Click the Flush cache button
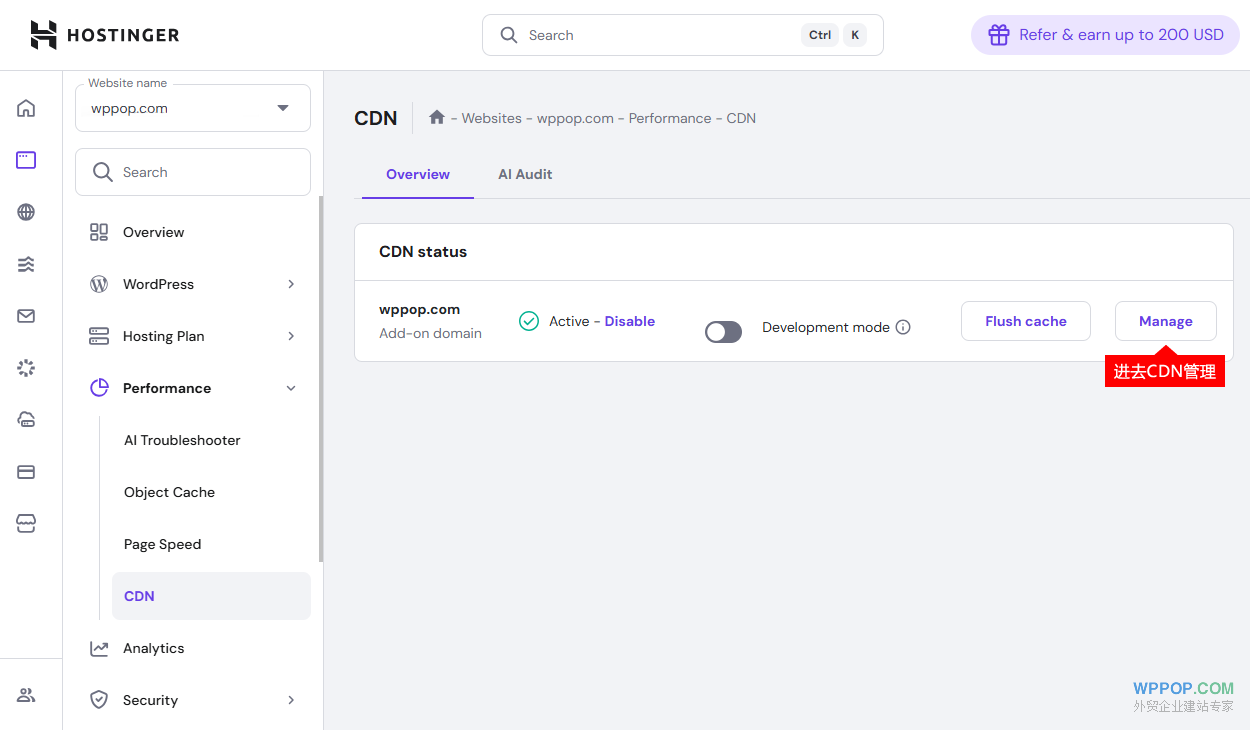 coord(1025,321)
